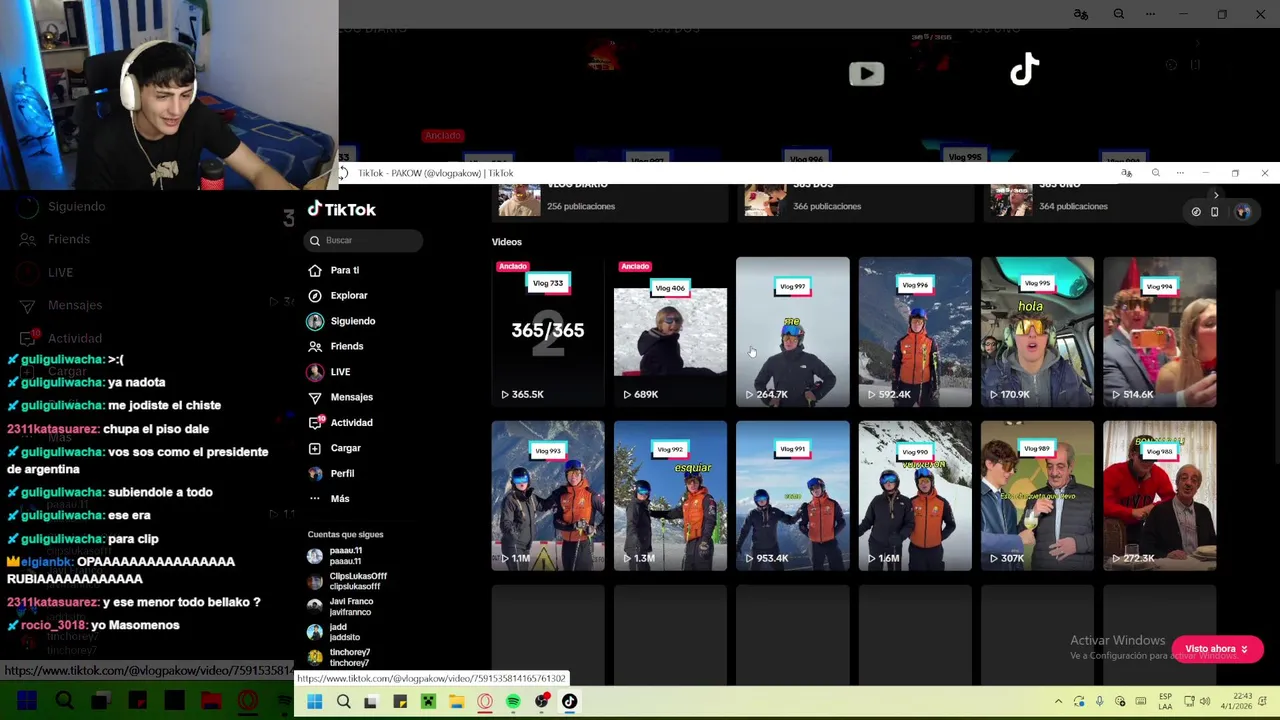The width and height of the screenshot is (1280, 720).
Task: Open Windows Search on the taskbar
Action: (x=343, y=702)
